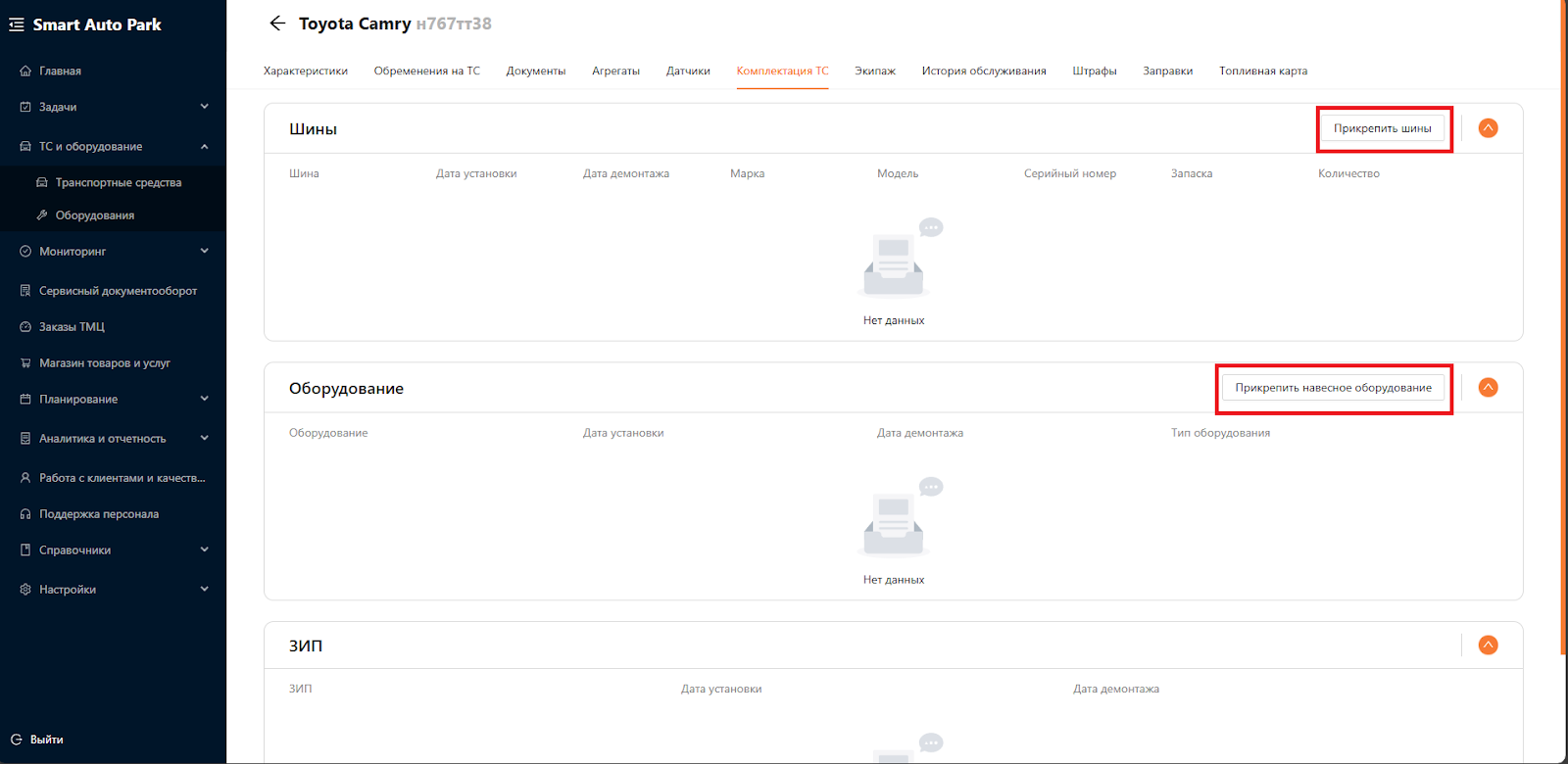Click the Выйти logout icon

pyautogui.click(x=17, y=740)
